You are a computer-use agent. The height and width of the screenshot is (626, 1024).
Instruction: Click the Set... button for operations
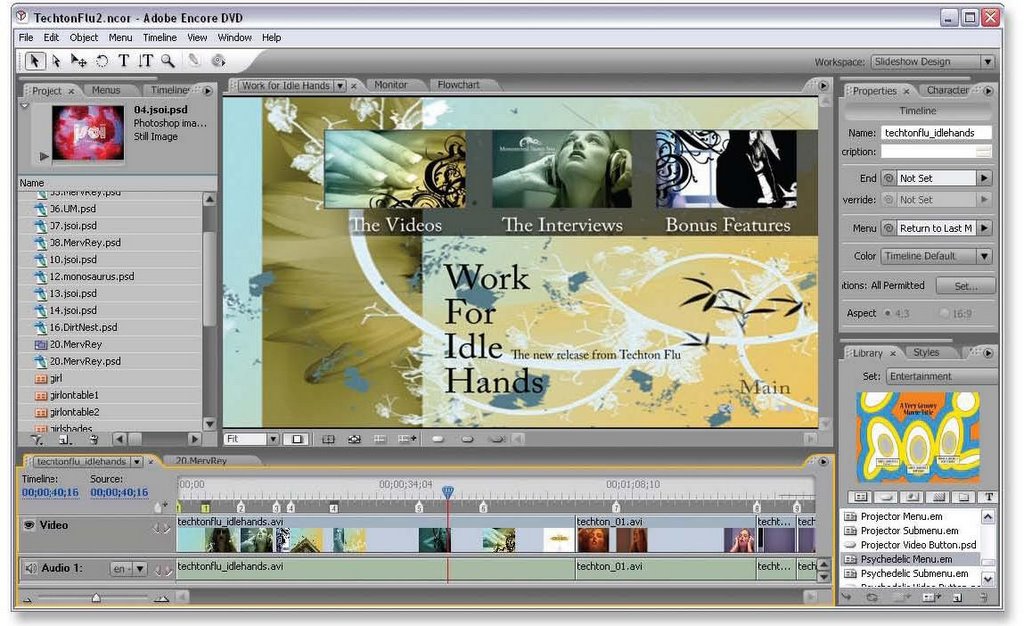coord(965,285)
